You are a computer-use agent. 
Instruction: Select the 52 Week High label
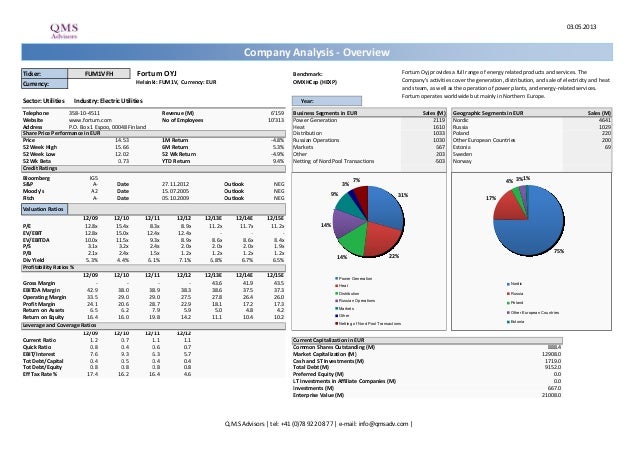click(x=40, y=147)
